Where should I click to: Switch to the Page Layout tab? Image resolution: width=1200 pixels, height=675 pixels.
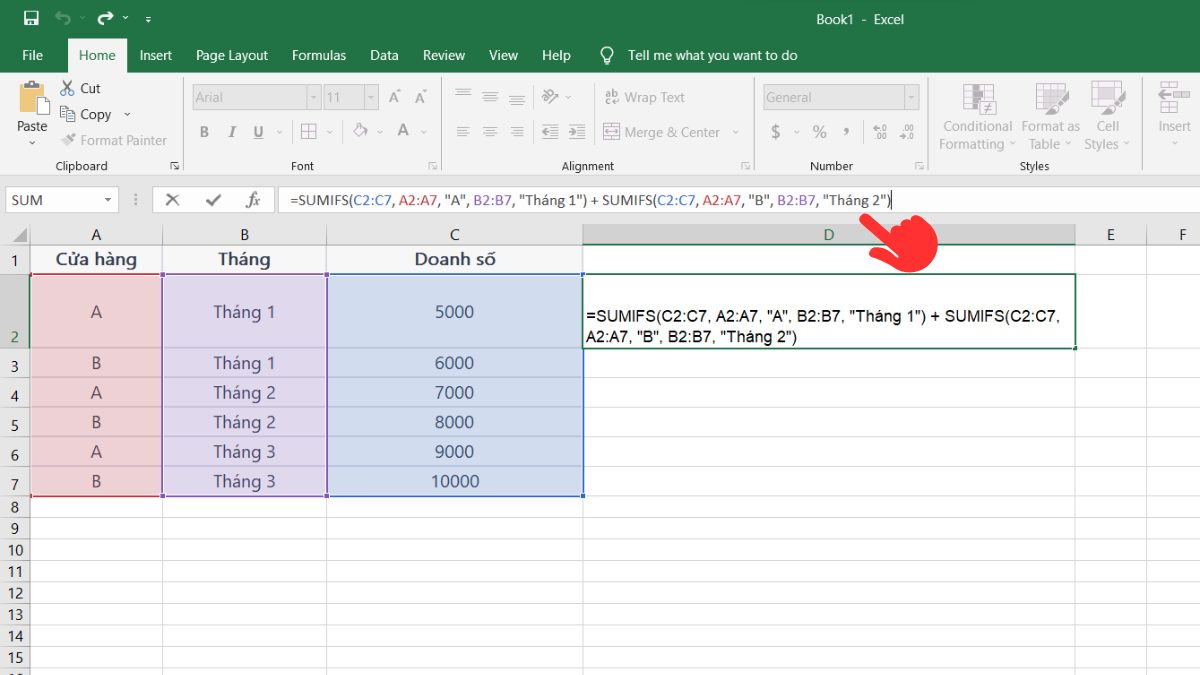point(232,55)
